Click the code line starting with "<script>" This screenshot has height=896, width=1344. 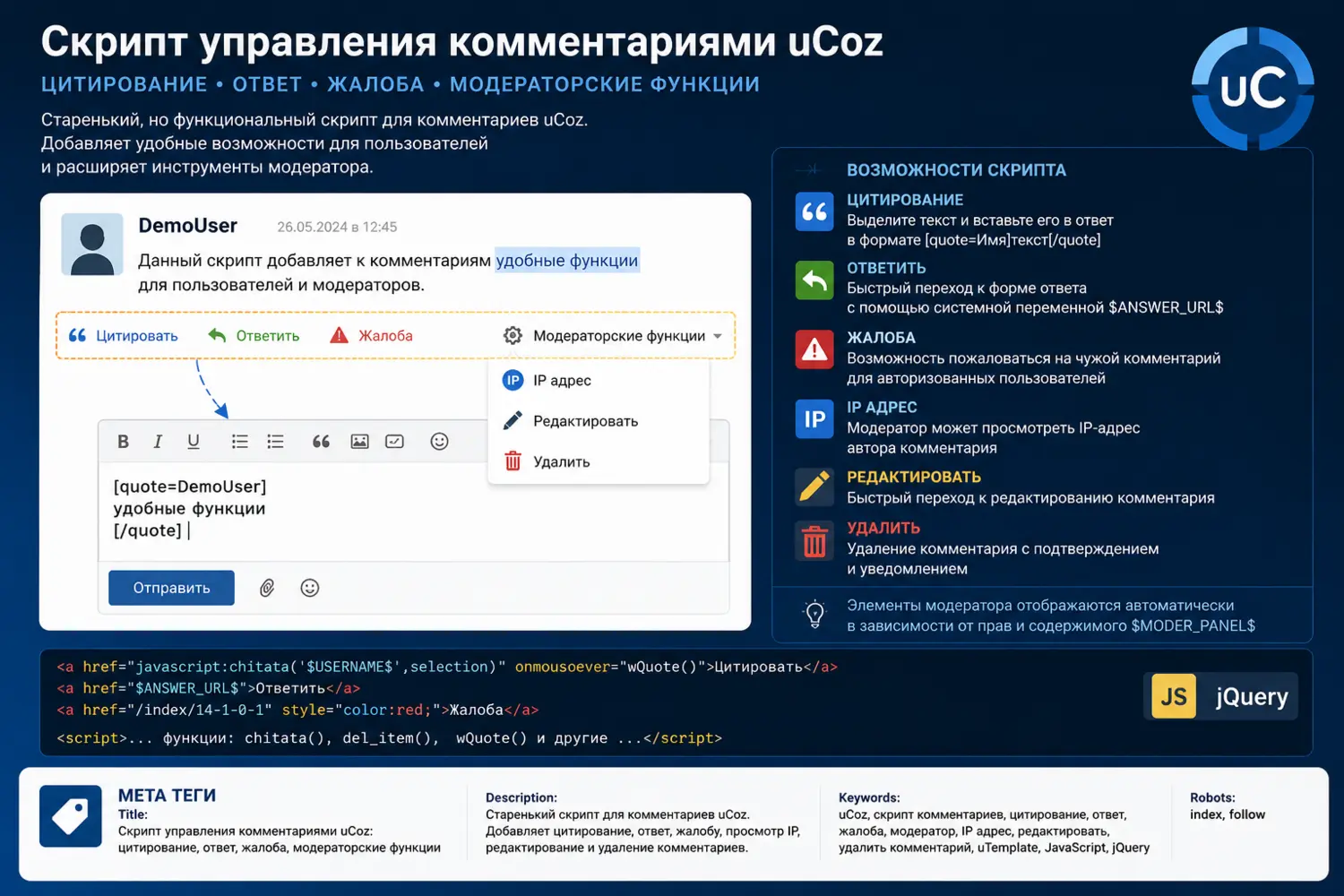[390, 738]
